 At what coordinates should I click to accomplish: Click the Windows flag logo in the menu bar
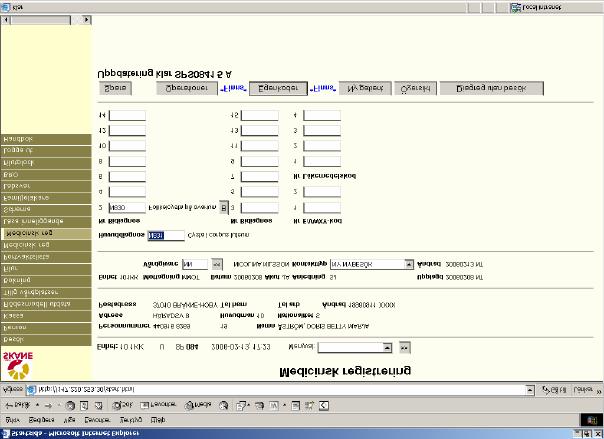tap(591, 420)
